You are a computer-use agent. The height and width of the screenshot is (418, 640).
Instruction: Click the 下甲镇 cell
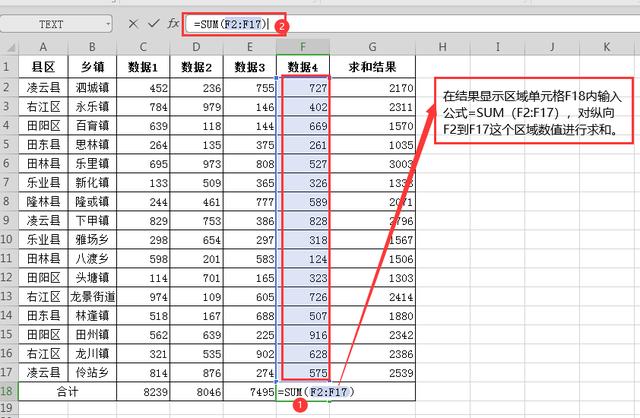[92, 220]
